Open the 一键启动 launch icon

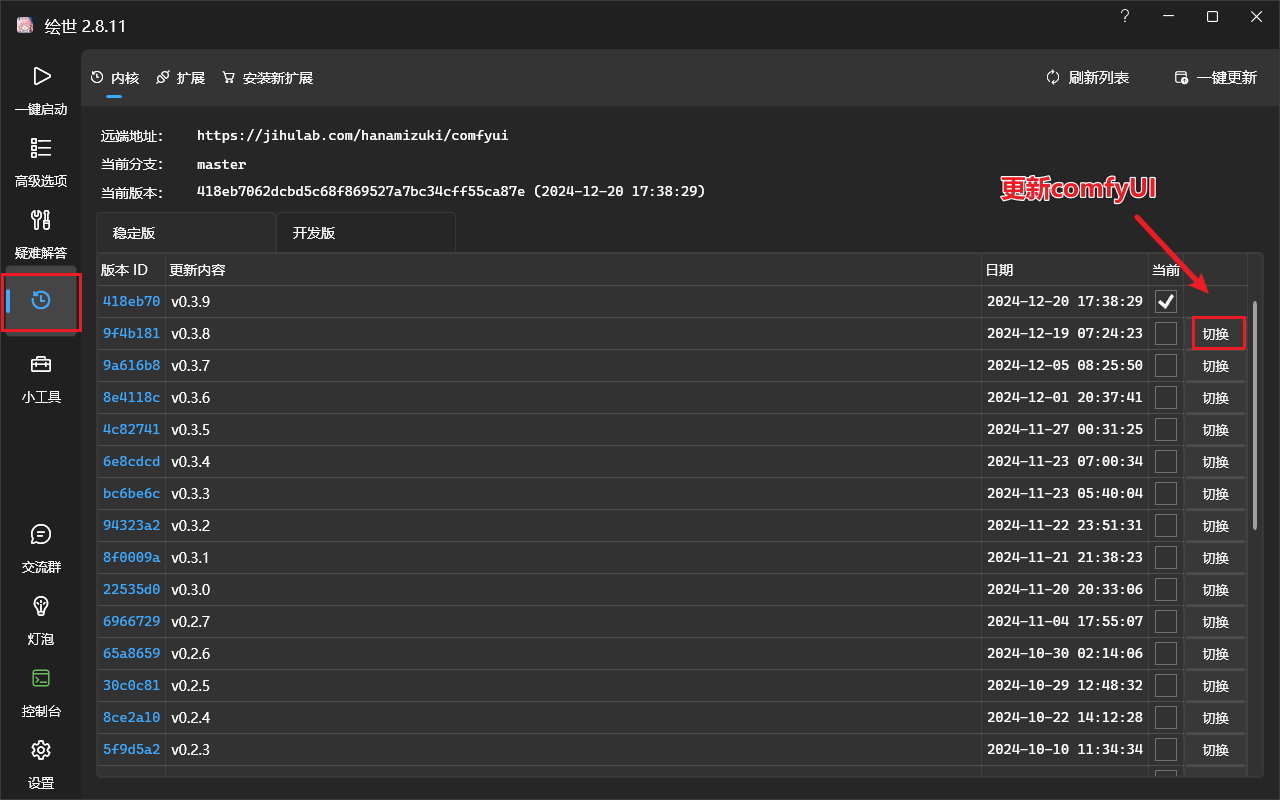click(x=41, y=77)
